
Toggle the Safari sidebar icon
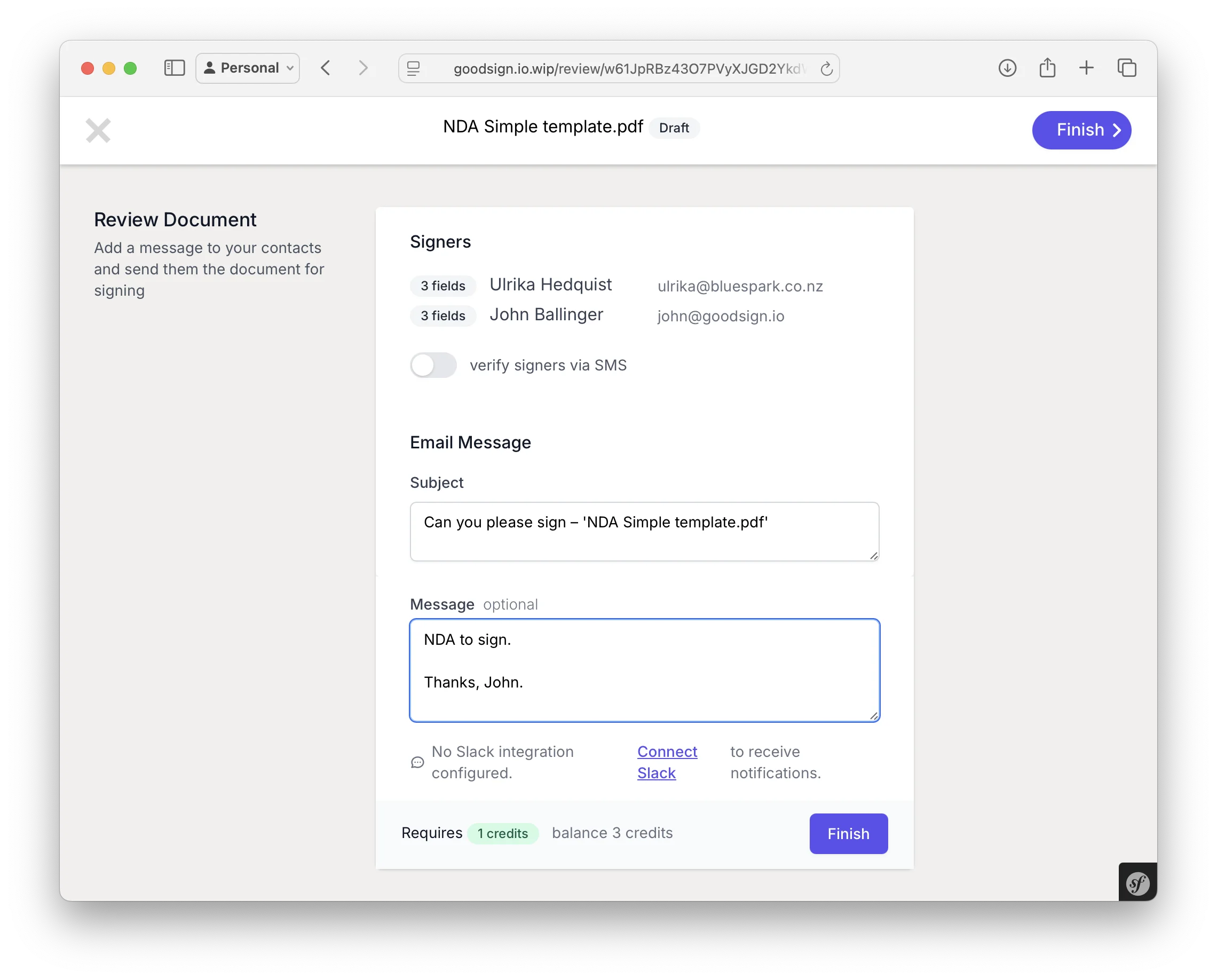[x=175, y=68]
